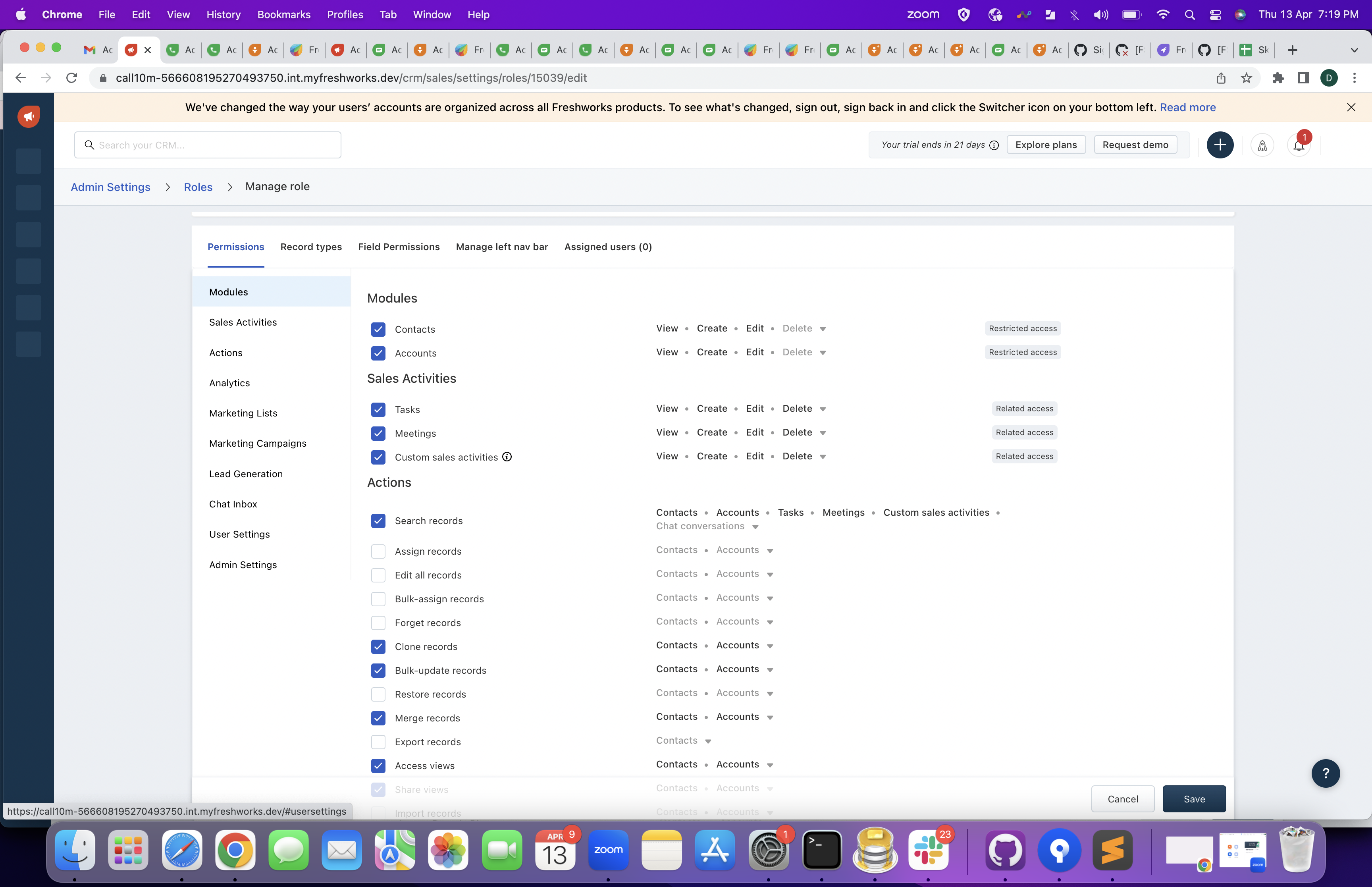Open the Read more link
This screenshot has width=1372, height=887.
1187,107
